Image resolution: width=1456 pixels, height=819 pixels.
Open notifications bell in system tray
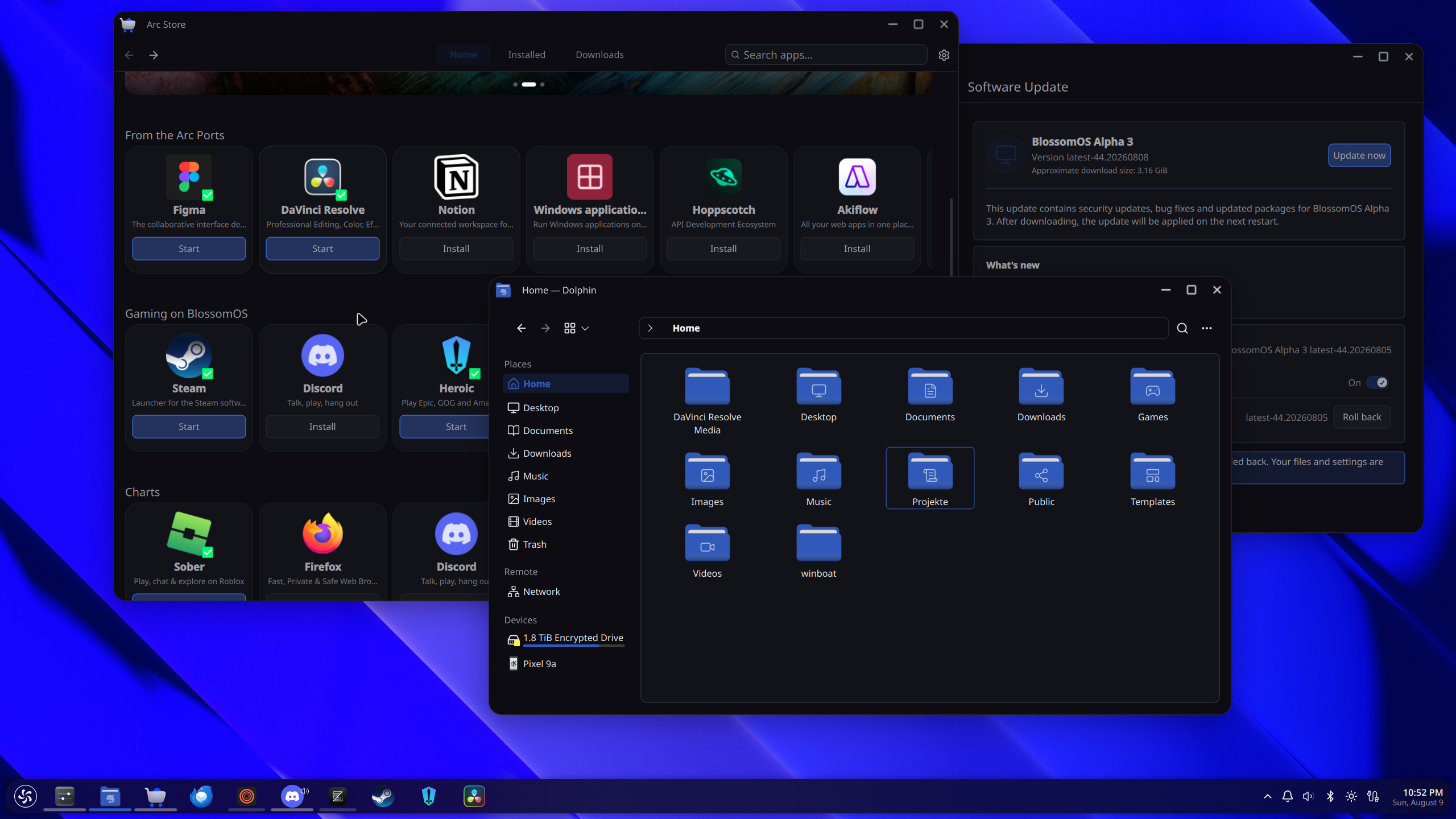pos(1288,796)
